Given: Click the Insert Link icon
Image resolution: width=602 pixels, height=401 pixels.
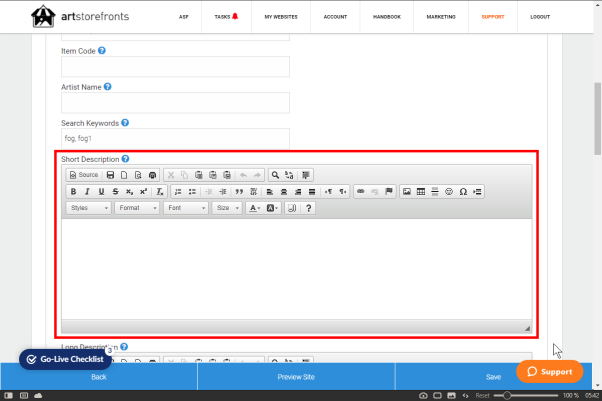Looking at the screenshot, I should (x=361, y=192).
